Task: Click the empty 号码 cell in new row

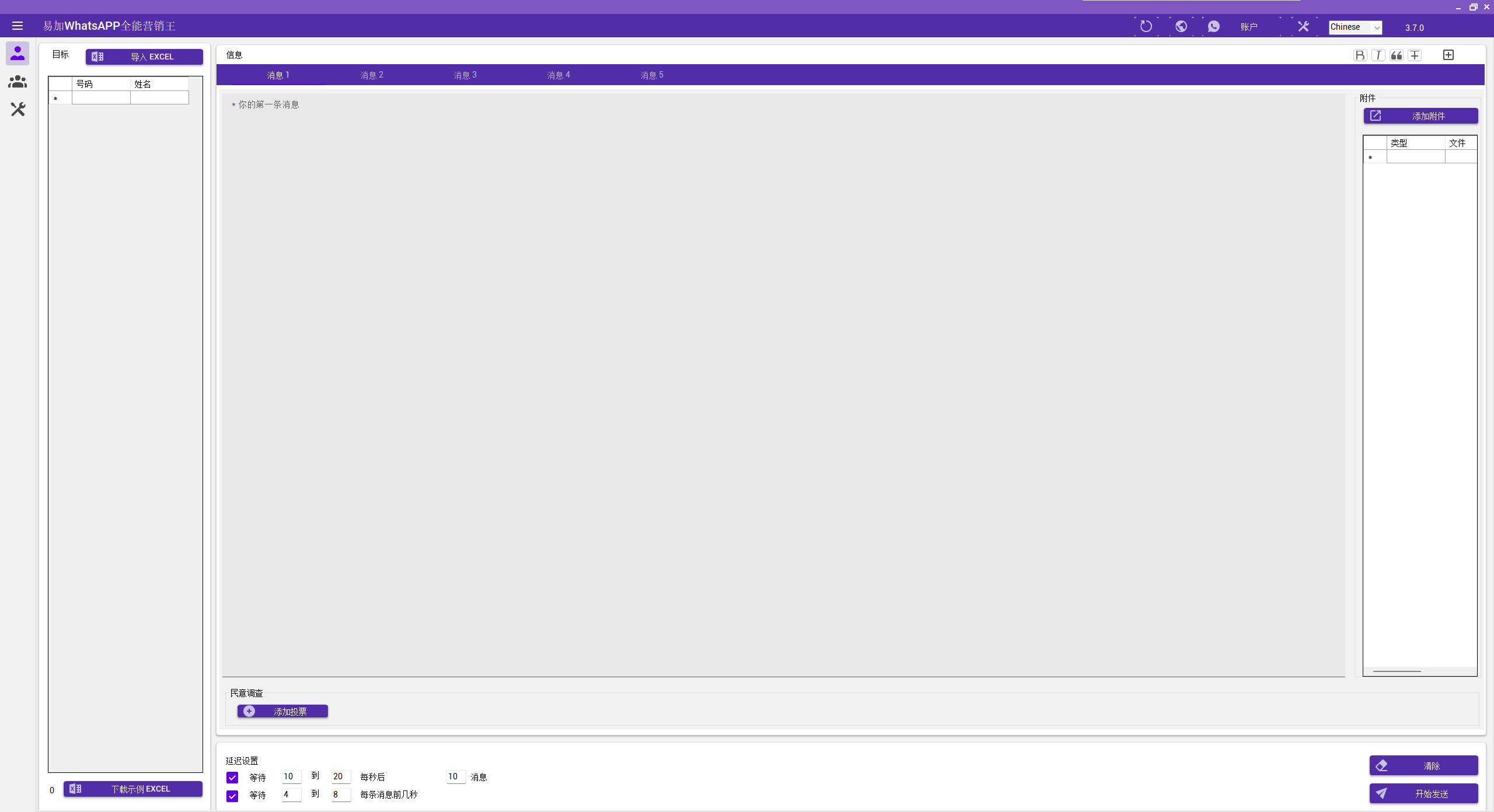Action: (x=101, y=97)
